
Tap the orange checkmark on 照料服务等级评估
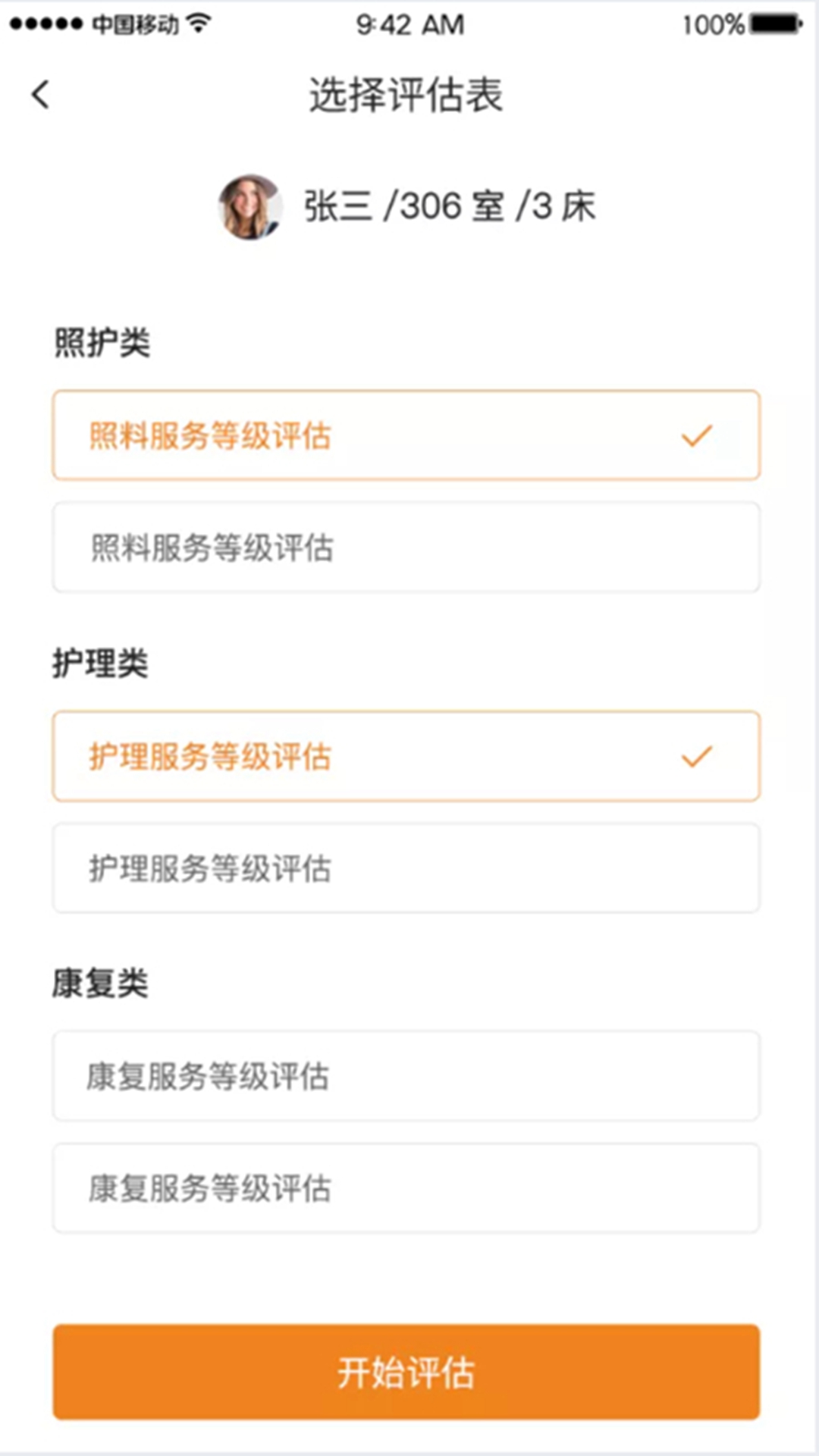click(x=696, y=435)
